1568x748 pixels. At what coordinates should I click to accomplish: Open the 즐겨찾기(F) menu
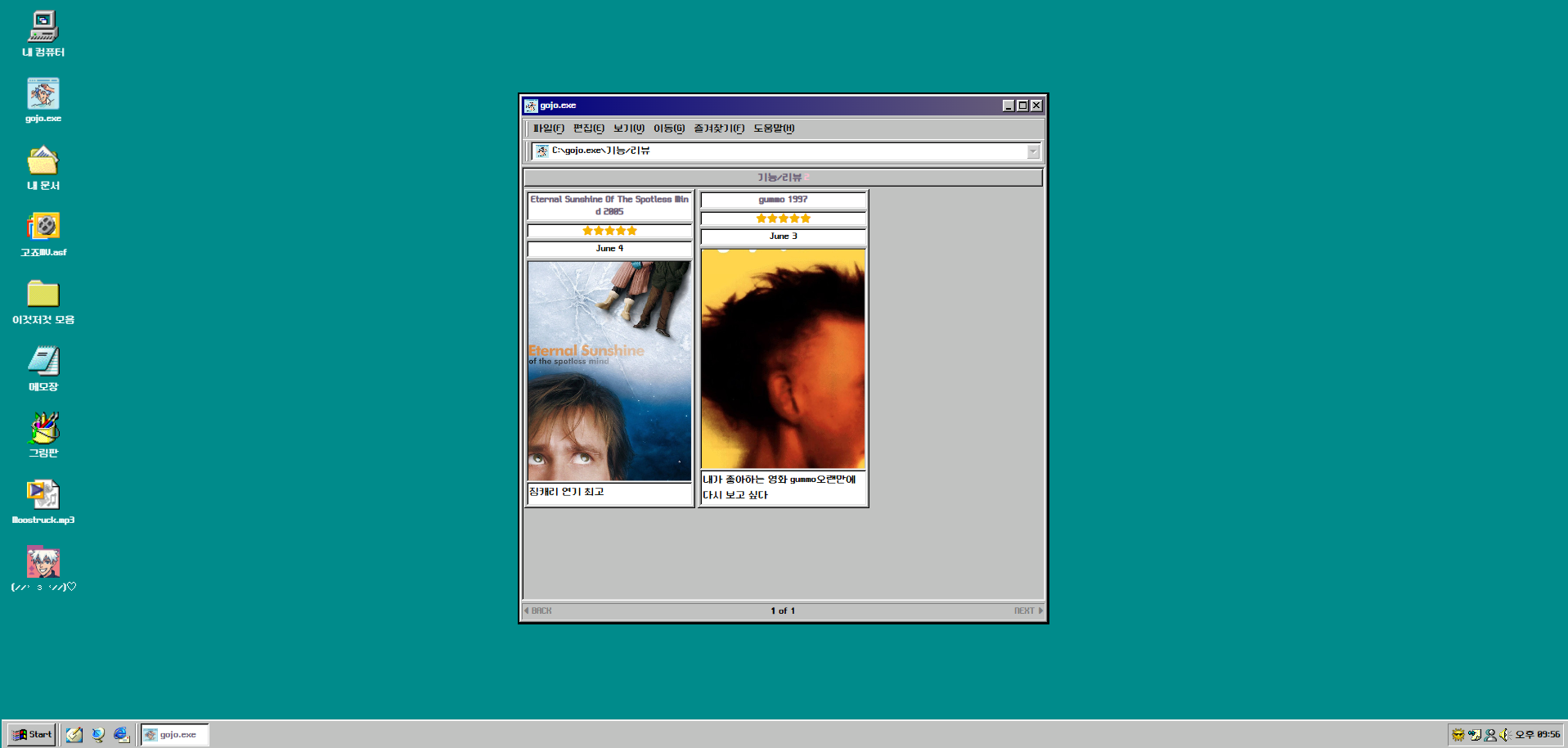point(719,128)
